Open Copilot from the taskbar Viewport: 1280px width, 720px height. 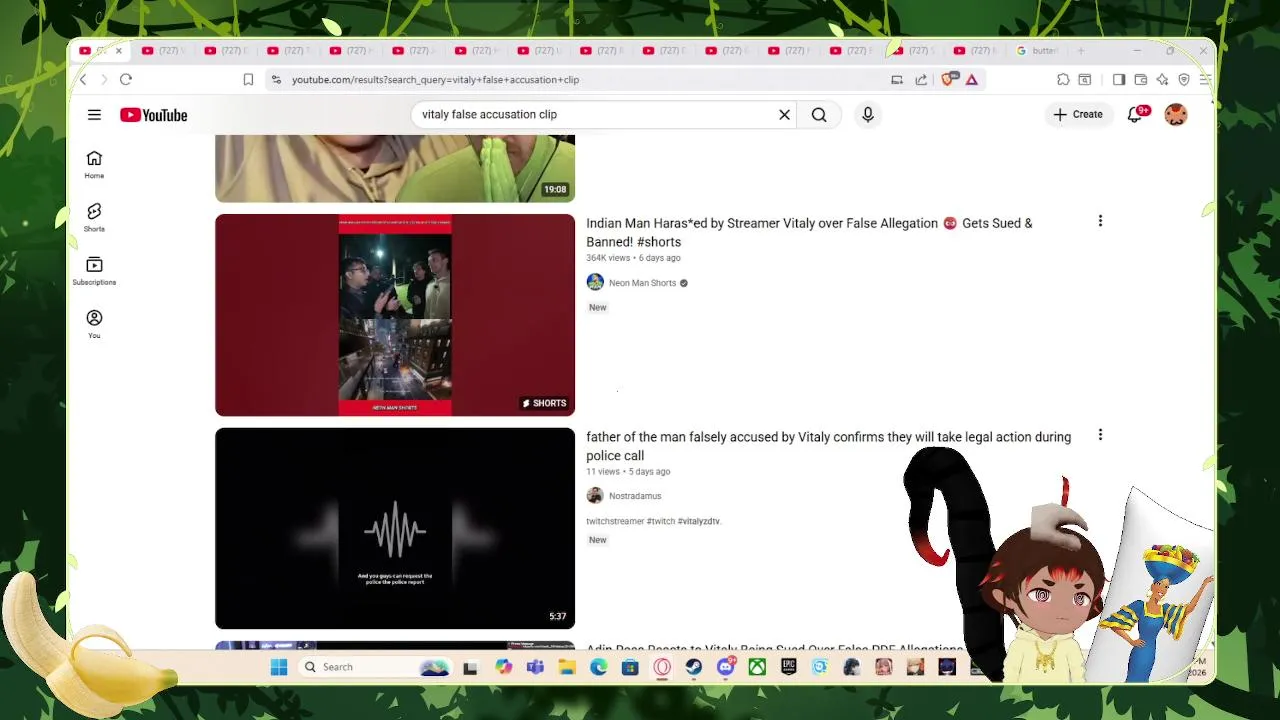503,667
